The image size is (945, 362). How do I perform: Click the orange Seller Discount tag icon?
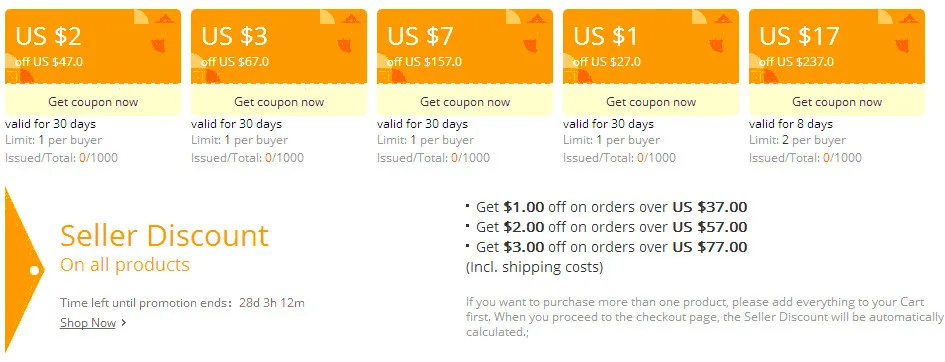22,270
